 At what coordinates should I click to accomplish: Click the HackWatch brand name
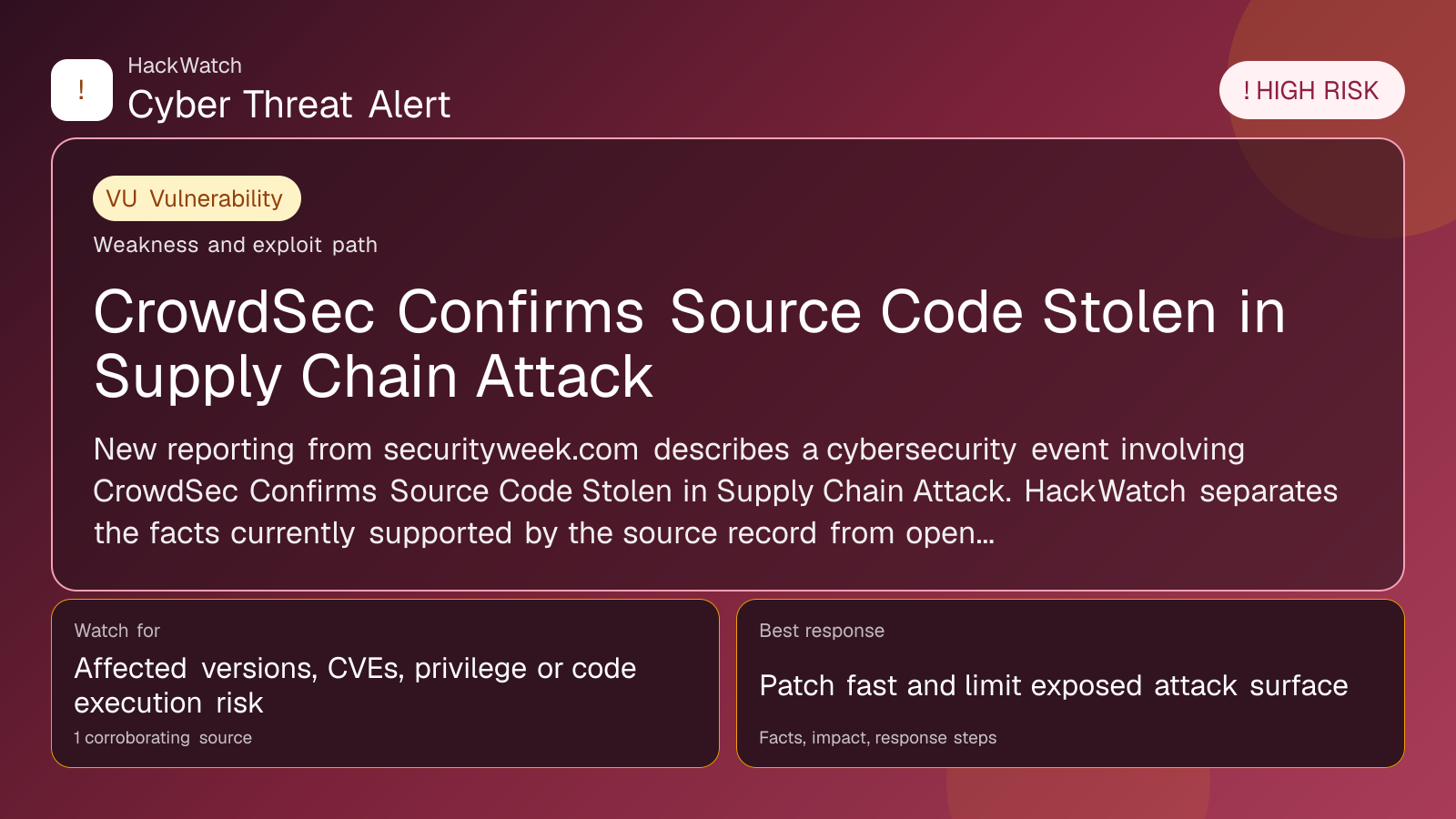(x=185, y=66)
